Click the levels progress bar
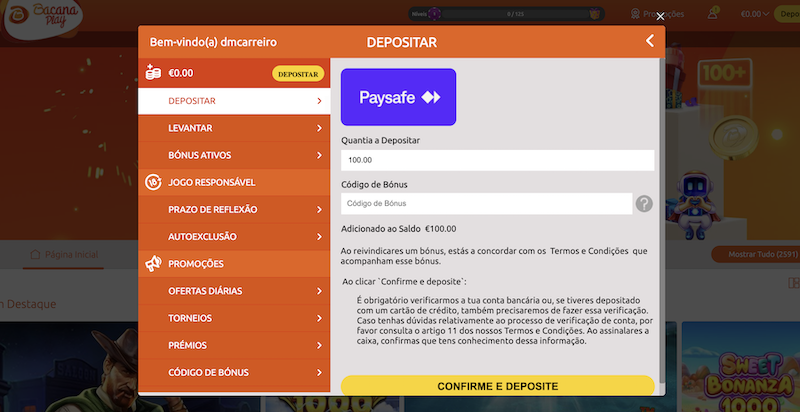Screen dimensions: 800x412 [x=515, y=14]
